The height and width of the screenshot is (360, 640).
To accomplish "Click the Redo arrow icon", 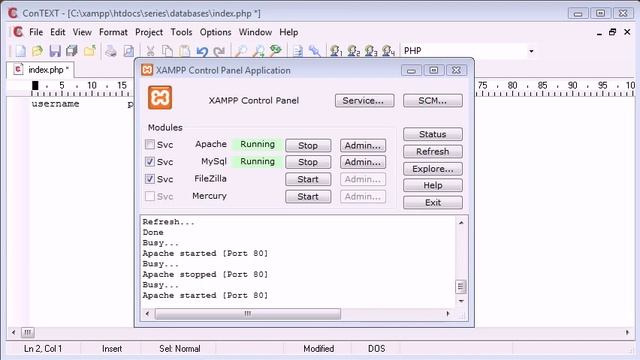I will click(x=219, y=51).
